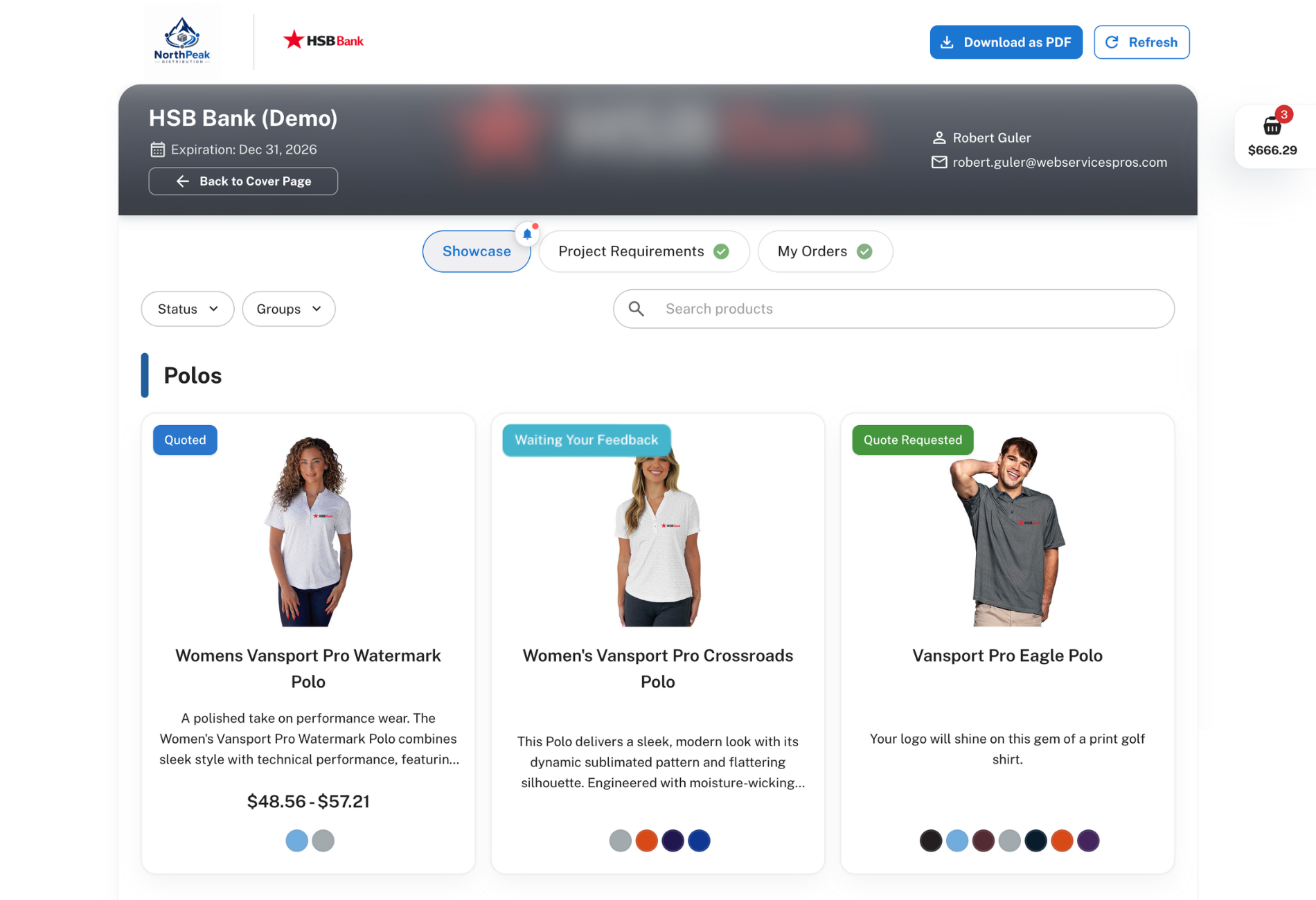Image resolution: width=1316 pixels, height=900 pixels.
Task: Open the Status filter dropdown
Action: (x=188, y=309)
